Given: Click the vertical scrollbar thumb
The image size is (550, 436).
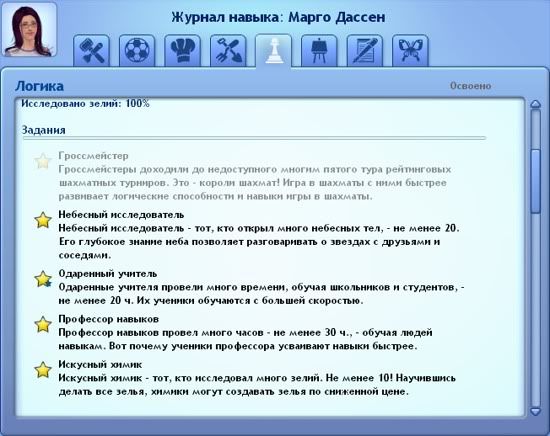Looking at the screenshot, I should 536,181.
